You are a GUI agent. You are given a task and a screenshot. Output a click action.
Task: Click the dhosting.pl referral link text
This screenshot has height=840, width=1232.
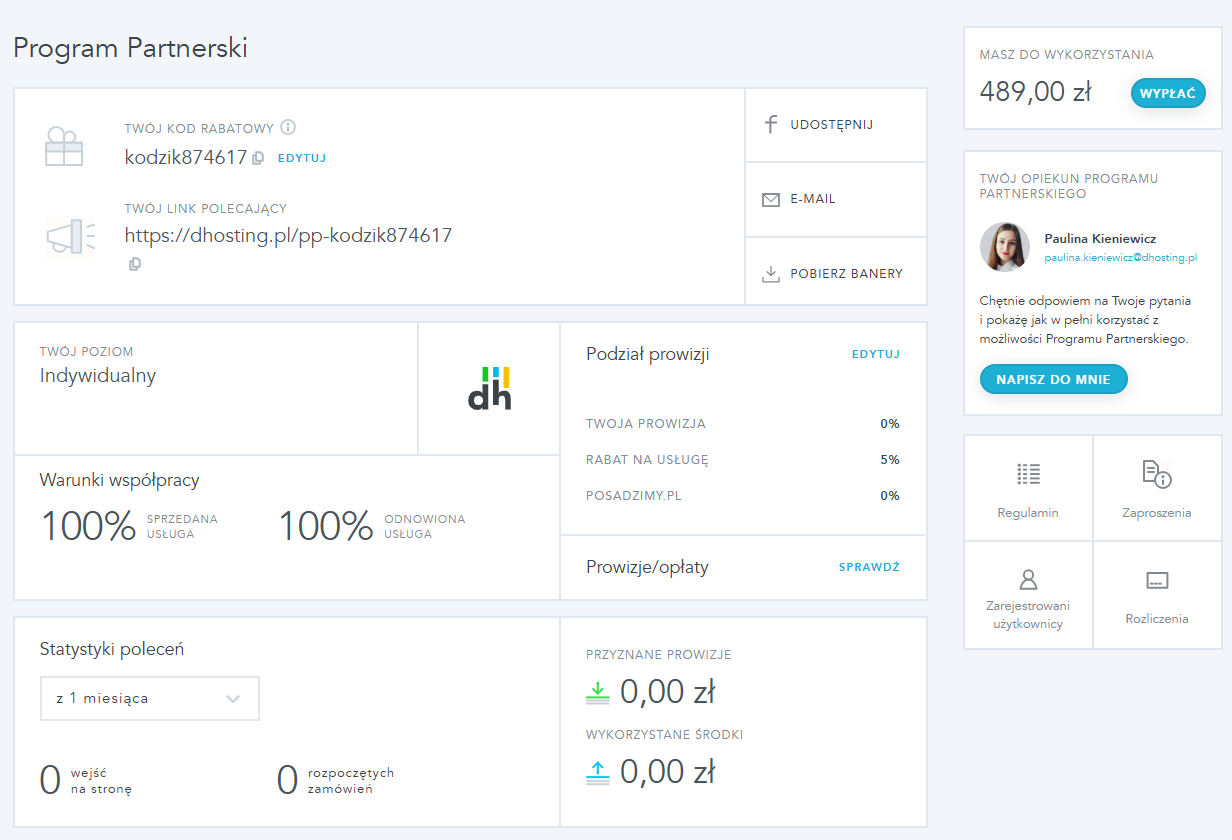pyautogui.click(x=288, y=236)
